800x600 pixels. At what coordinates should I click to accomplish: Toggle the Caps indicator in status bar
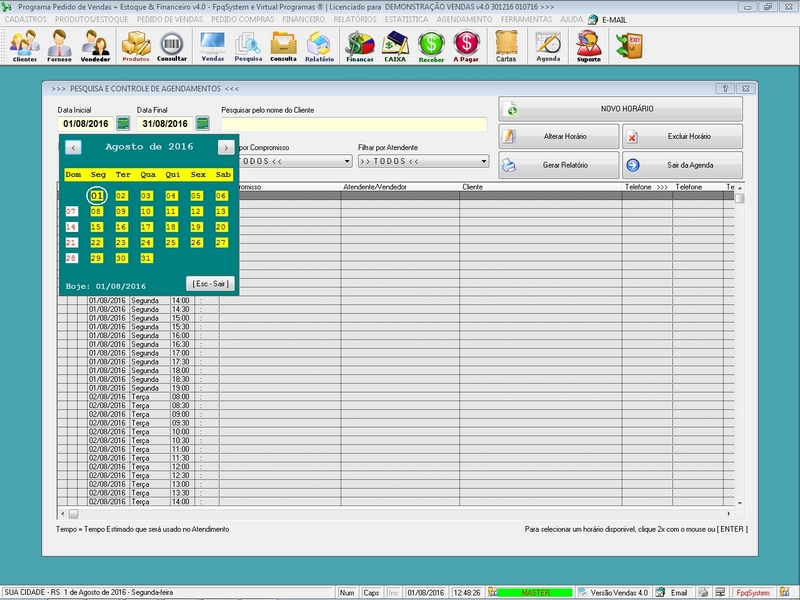[370, 592]
